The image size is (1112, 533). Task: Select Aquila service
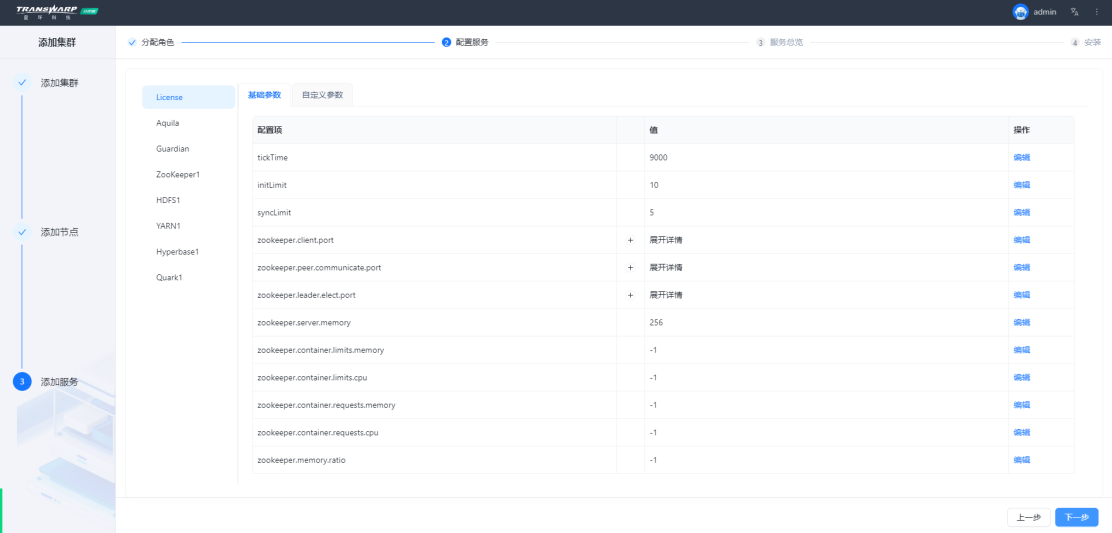tap(189, 123)
